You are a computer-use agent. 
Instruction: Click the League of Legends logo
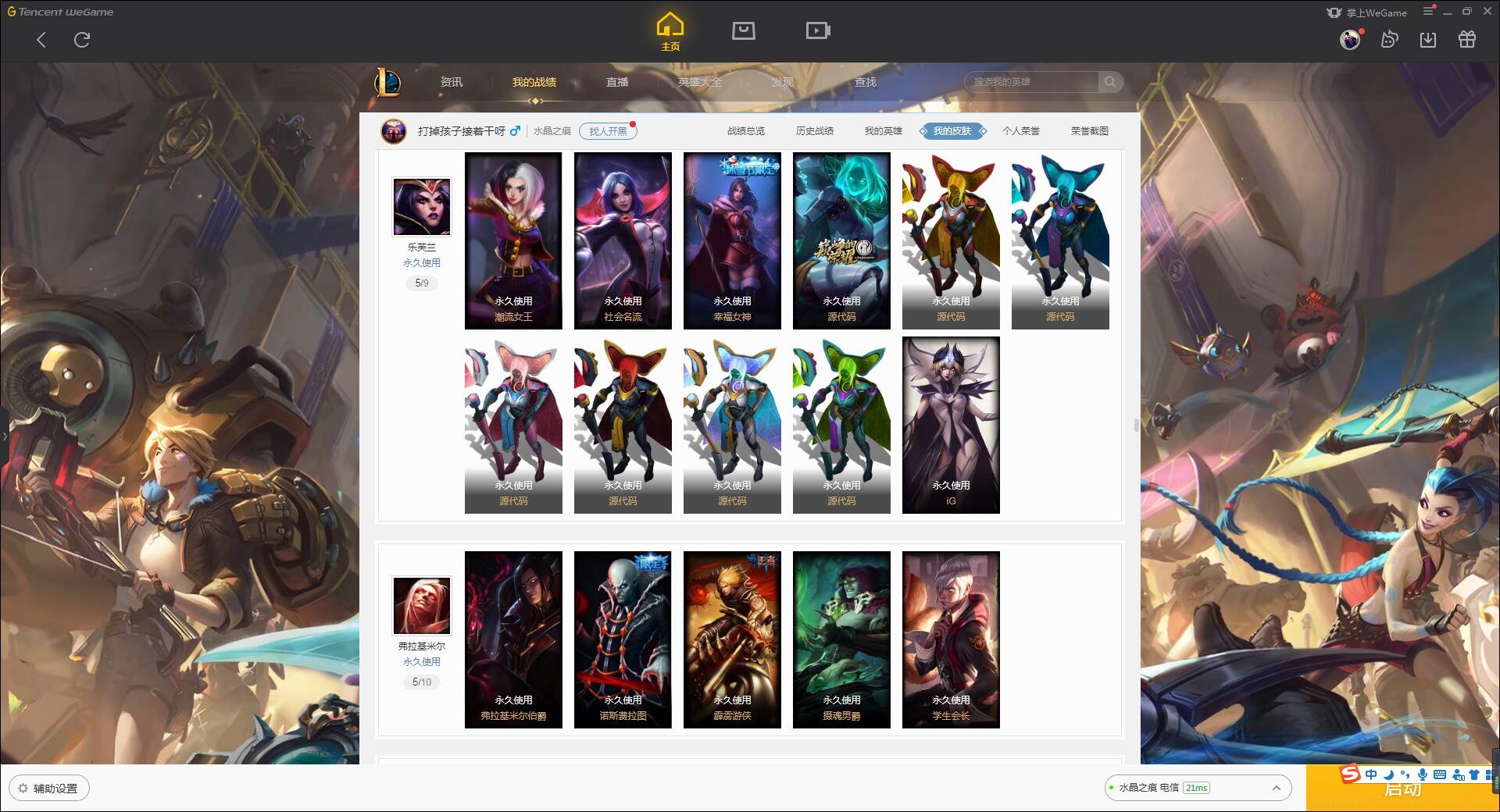(387, 82)
